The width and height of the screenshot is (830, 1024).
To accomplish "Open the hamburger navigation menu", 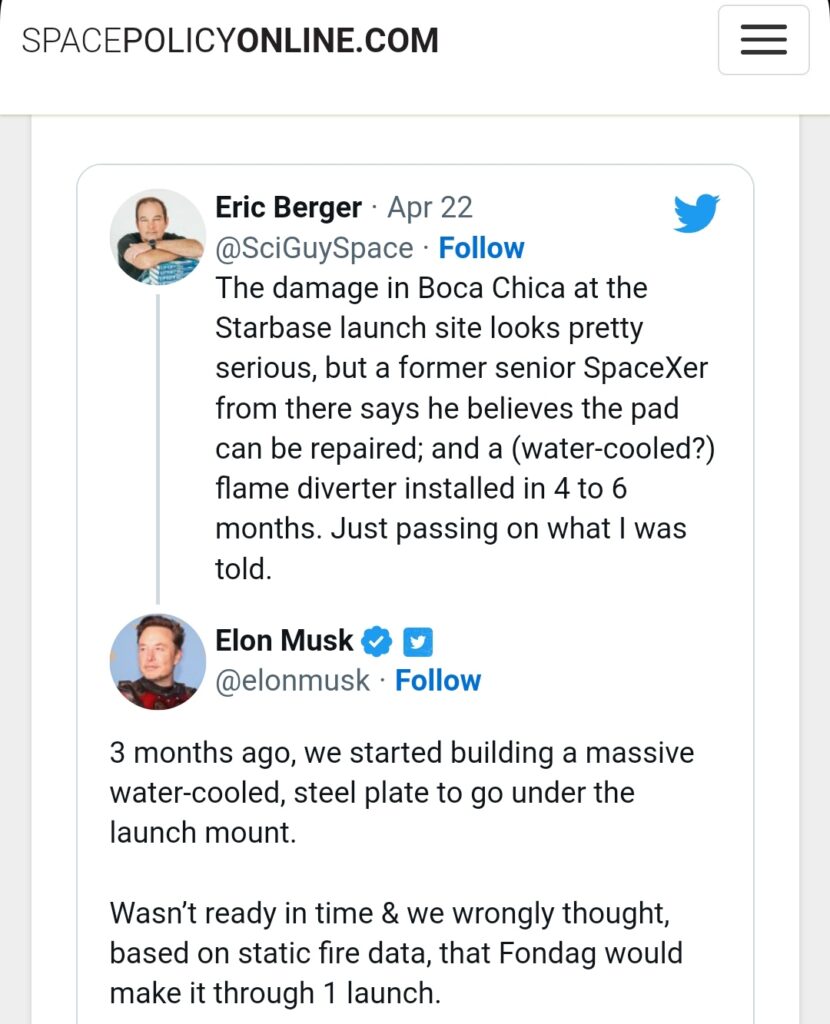I will coord(763,40).
